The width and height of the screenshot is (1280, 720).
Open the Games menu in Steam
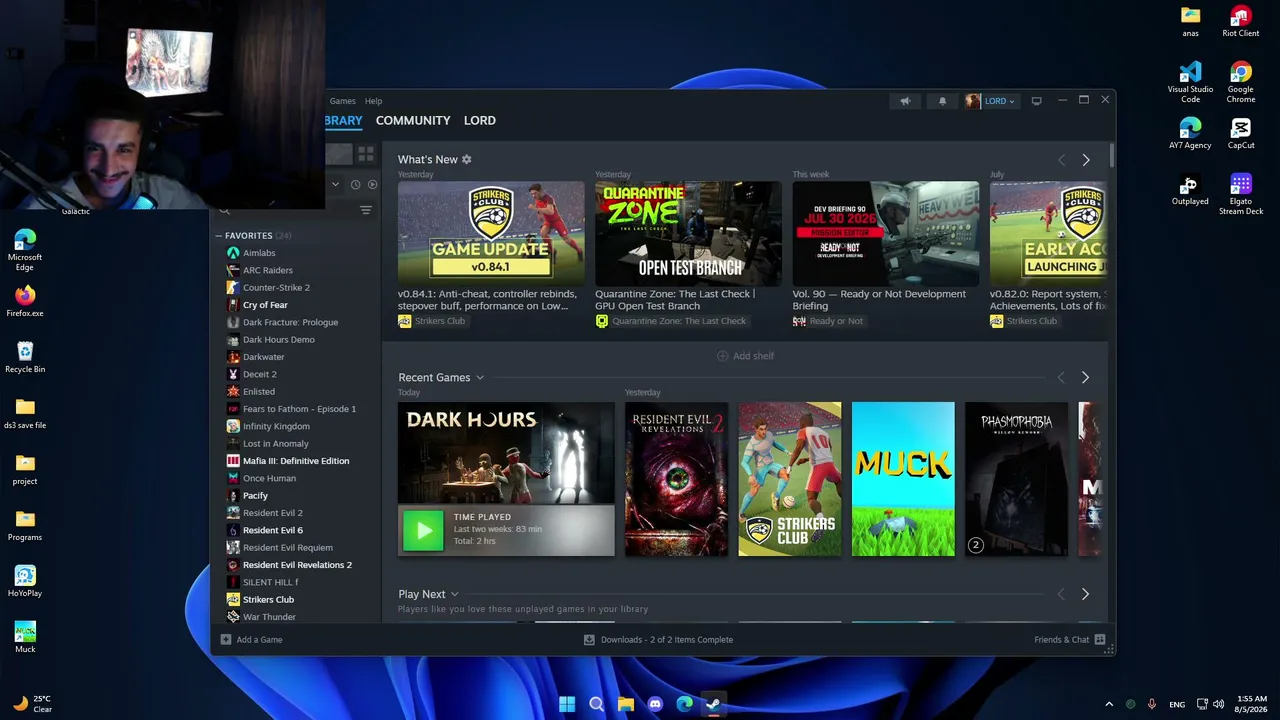pos(343,101)
